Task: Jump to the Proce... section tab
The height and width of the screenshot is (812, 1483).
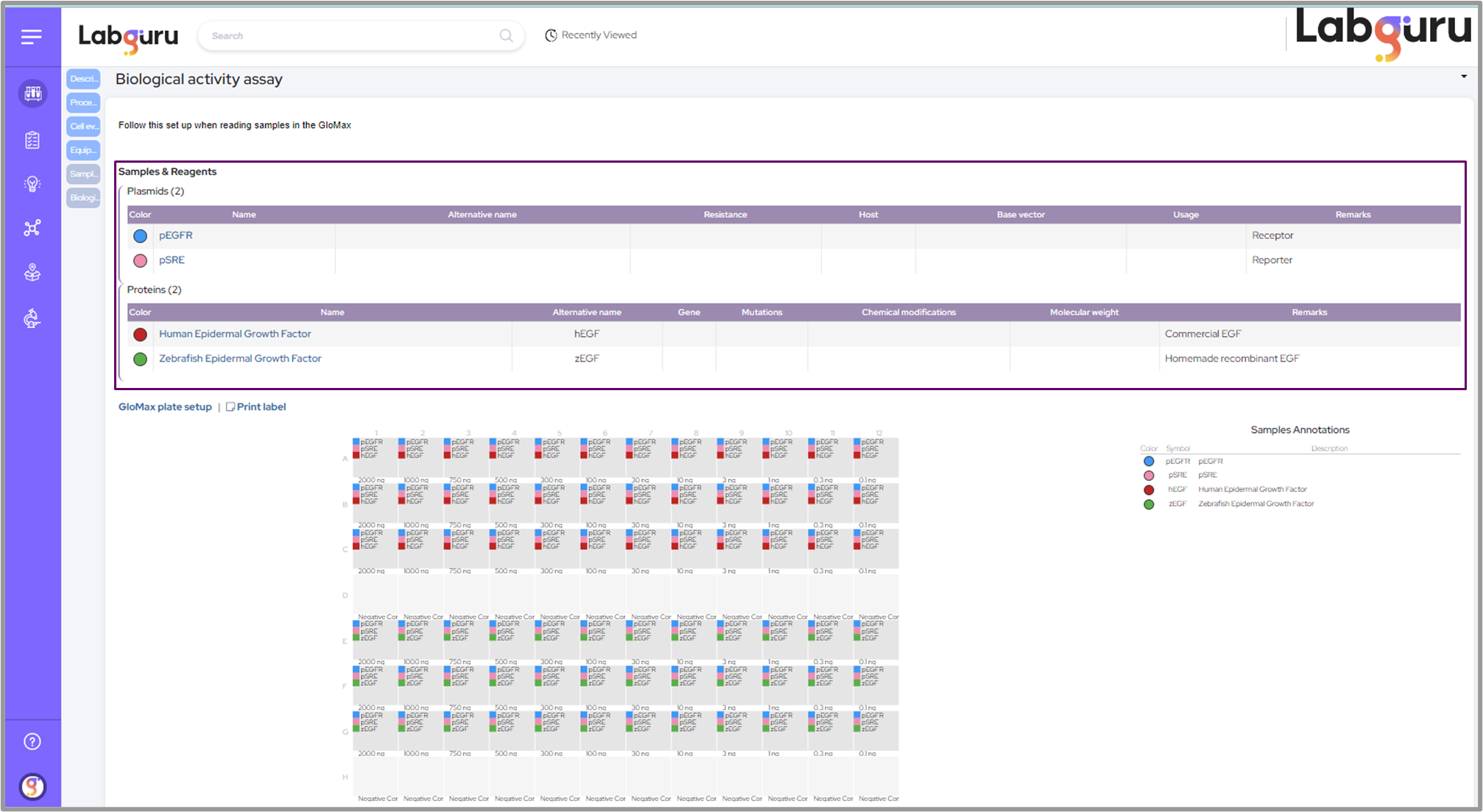Action: click(x=83, y=102)
